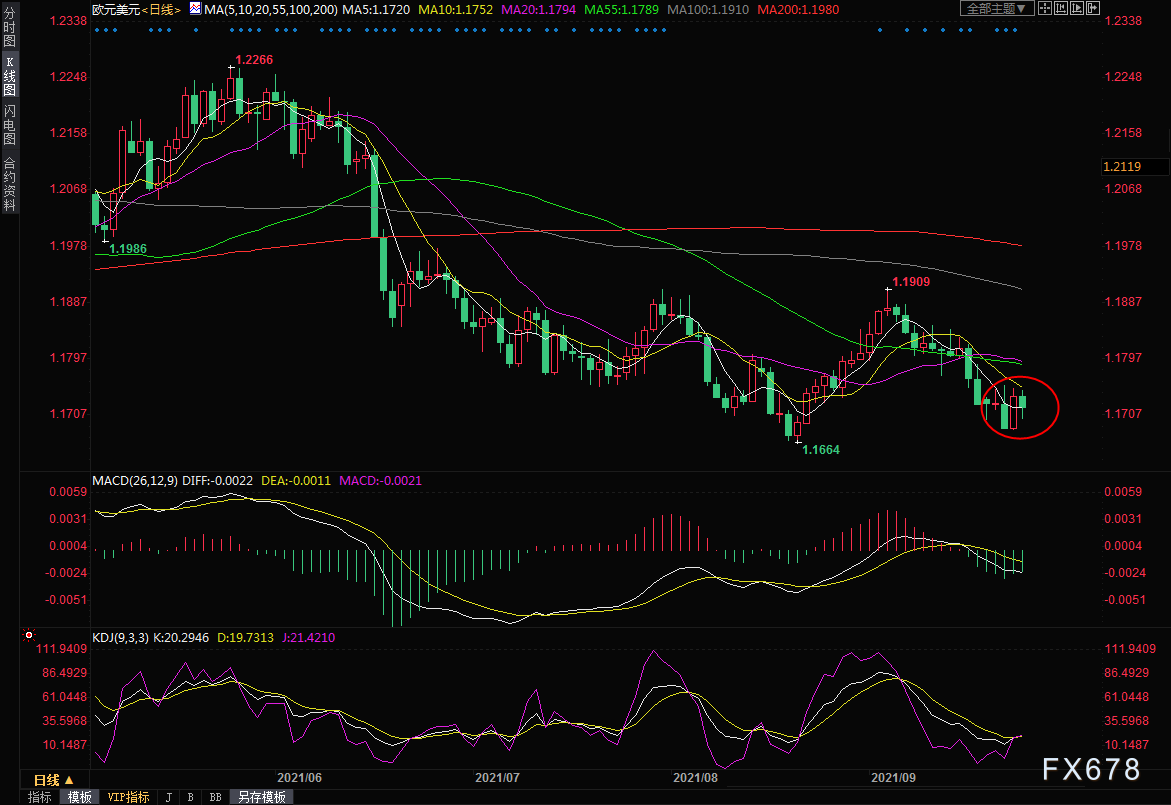
Task: Select the 指标 bottom tab
Action: 39,797
